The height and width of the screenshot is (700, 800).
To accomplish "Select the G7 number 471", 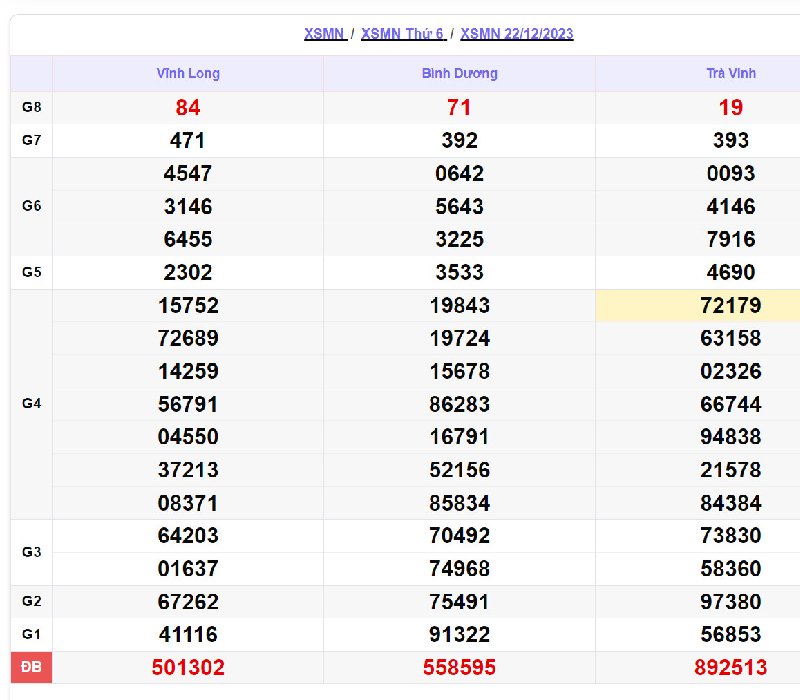I will pos(188,140).
